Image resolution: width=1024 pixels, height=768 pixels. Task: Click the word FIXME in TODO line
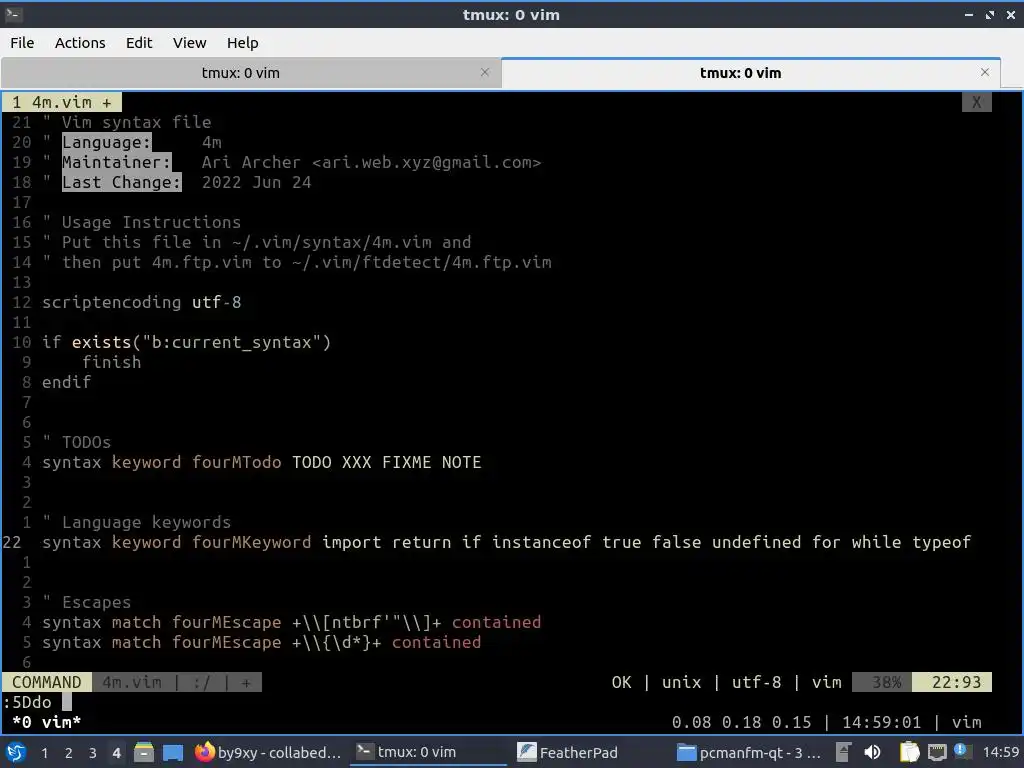(406, 462)
